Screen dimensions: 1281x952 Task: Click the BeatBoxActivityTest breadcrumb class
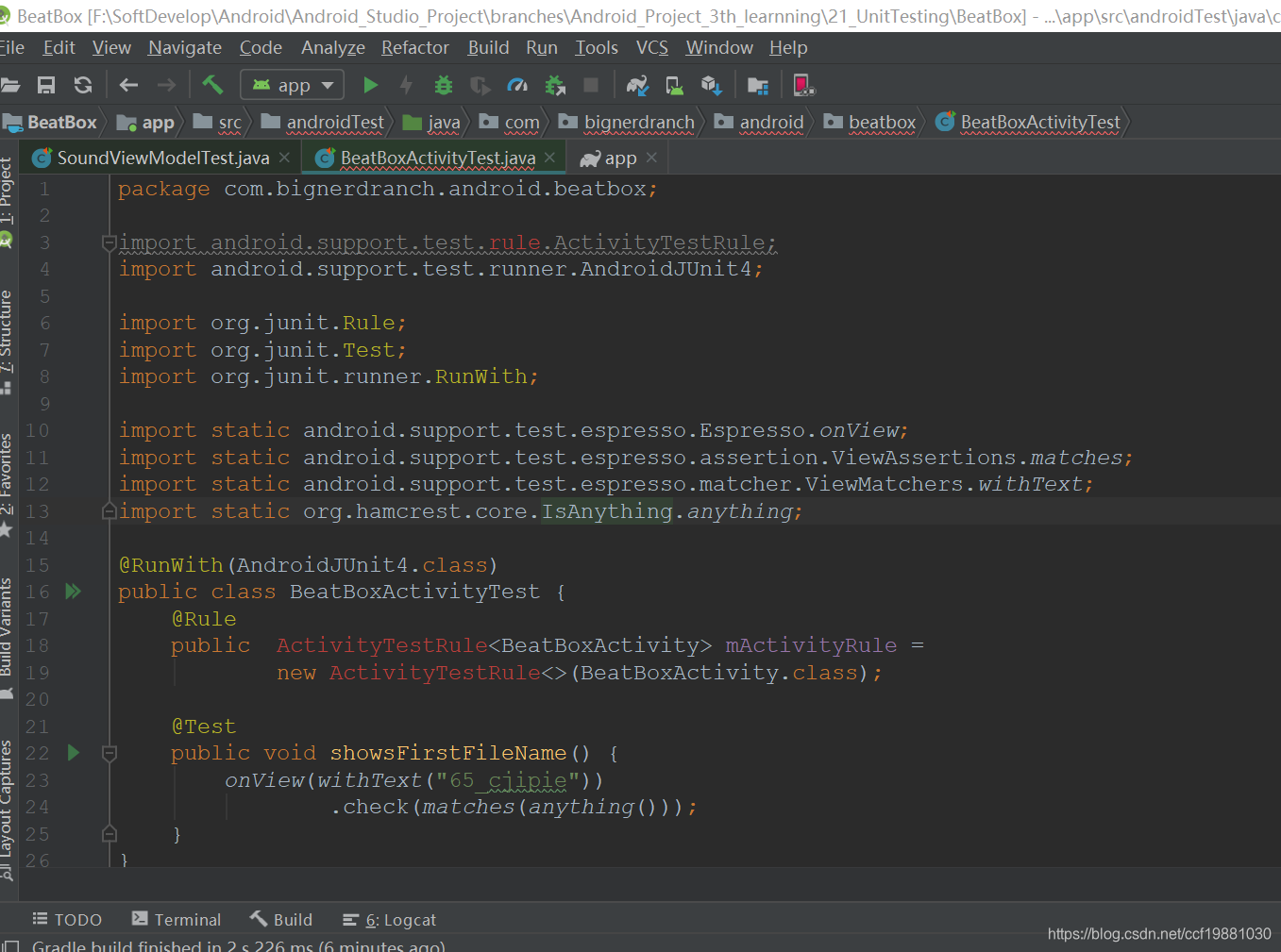pyautogui.click(x=1029, y=123)
